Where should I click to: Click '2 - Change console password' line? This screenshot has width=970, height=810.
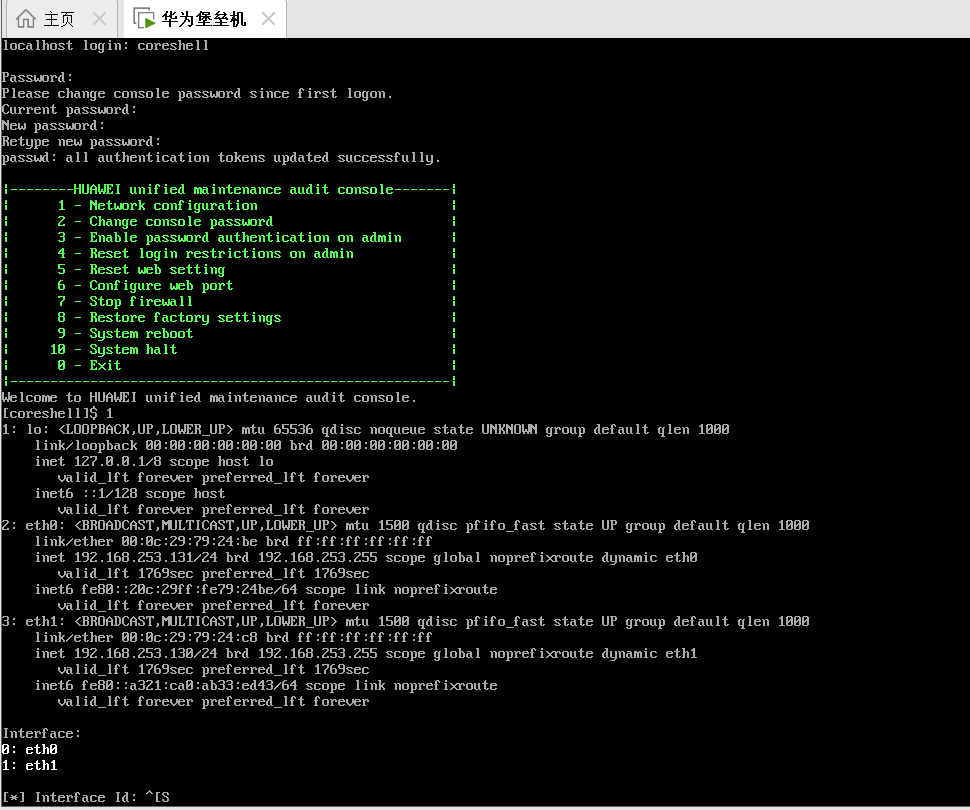point(165,222)
